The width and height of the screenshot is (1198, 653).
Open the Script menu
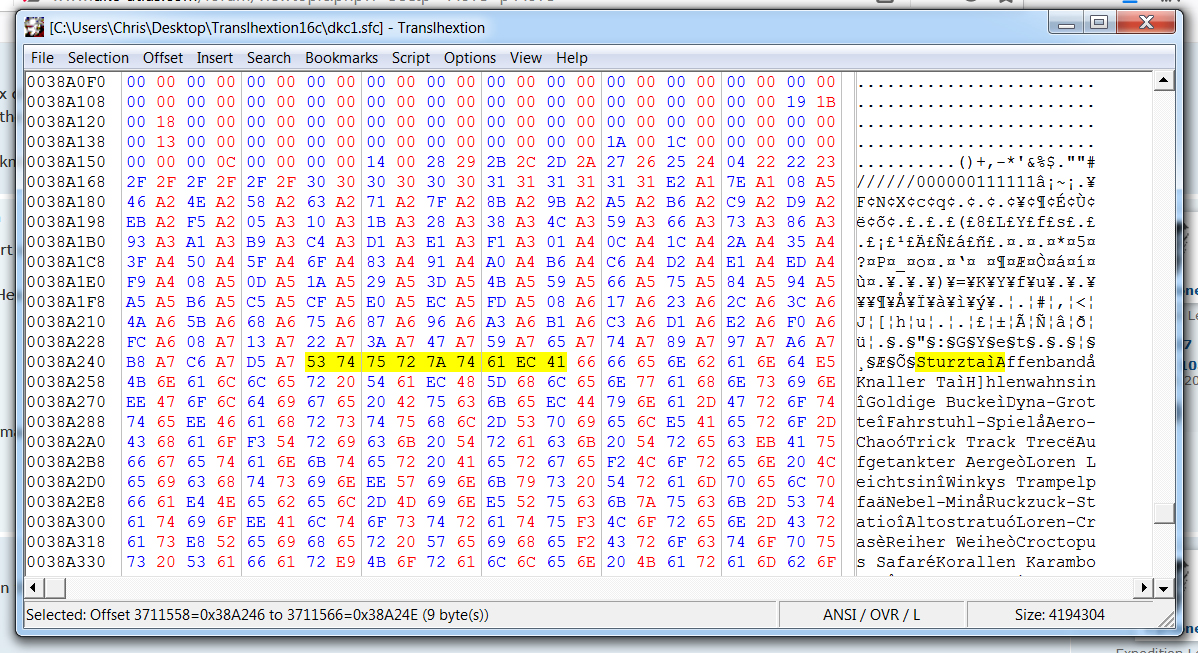[x=411, y=58]
